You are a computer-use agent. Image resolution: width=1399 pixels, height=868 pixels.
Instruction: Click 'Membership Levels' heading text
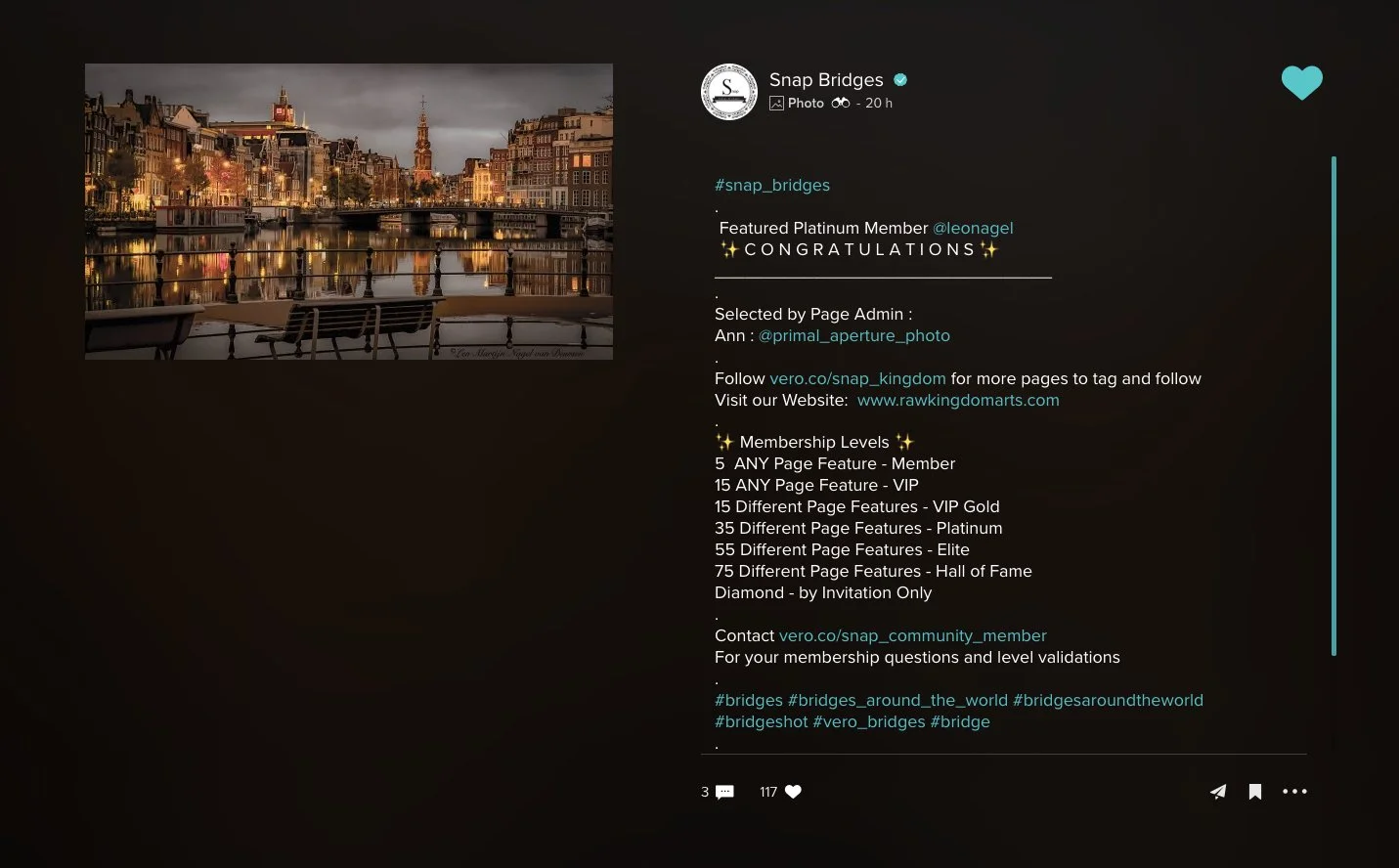(x=814, y=442)
